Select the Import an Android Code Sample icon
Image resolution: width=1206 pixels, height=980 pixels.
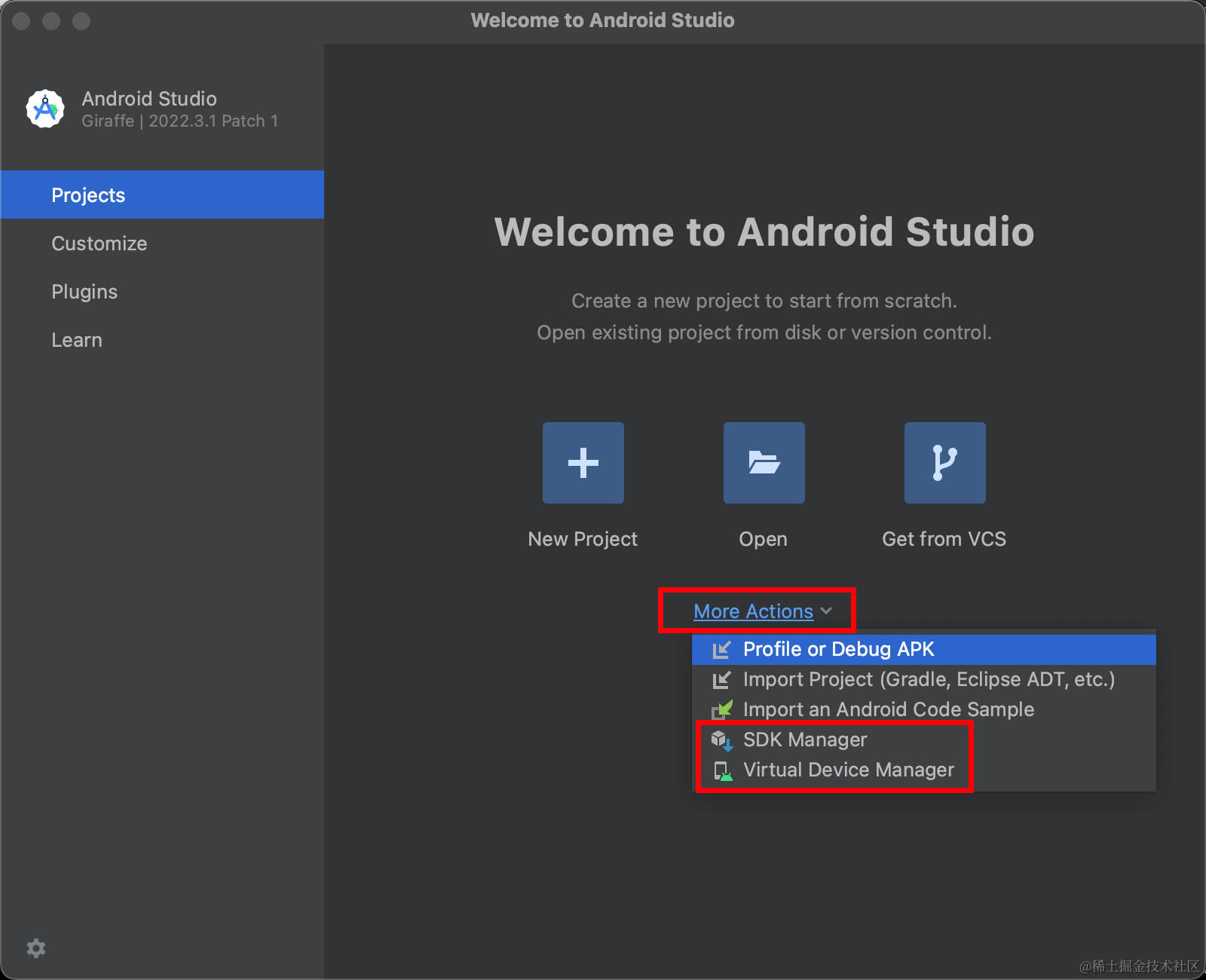tap(723, 709)
